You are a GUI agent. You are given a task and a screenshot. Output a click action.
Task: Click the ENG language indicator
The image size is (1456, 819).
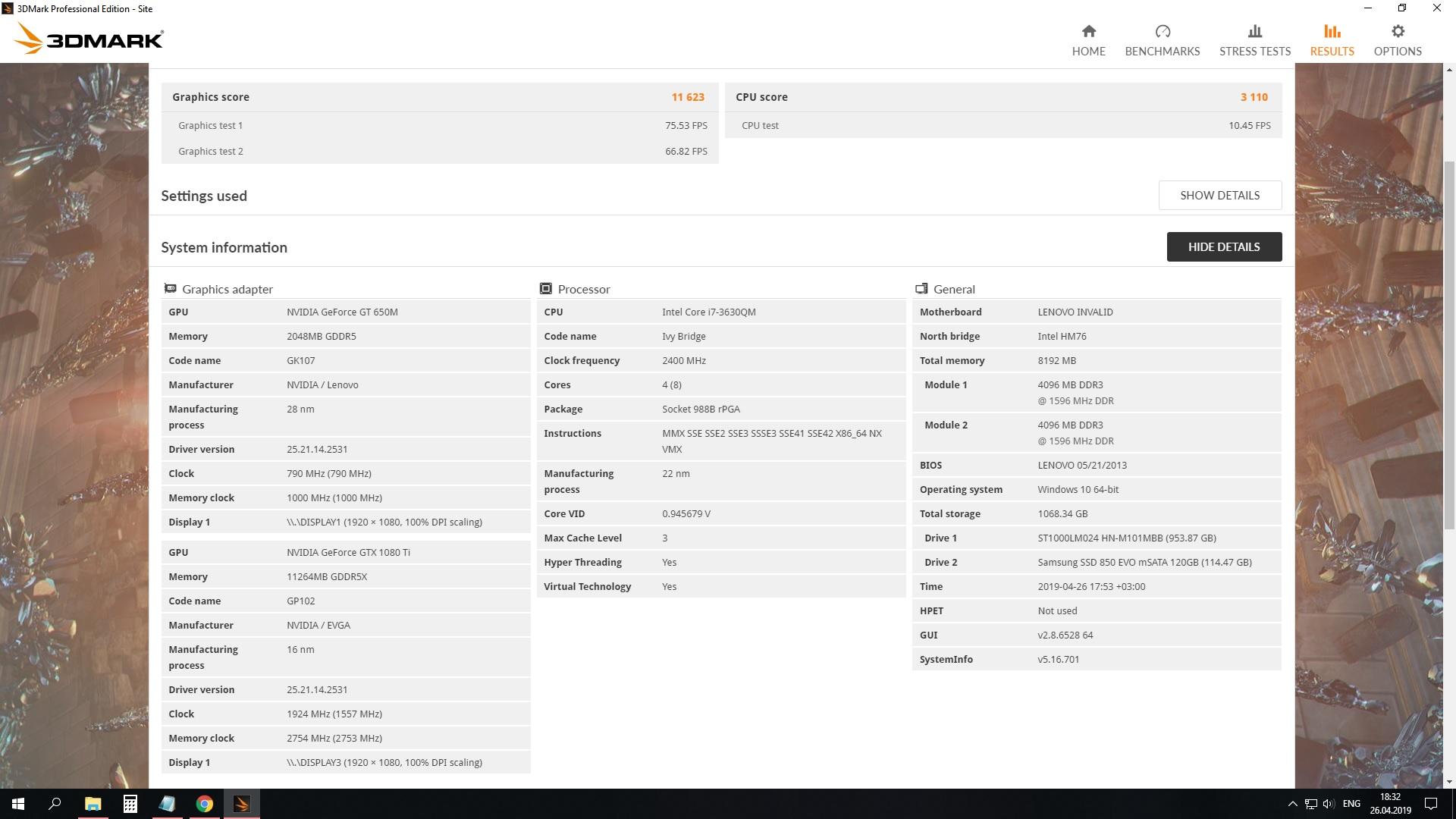pyautogui.click(x=1351, y=804)
